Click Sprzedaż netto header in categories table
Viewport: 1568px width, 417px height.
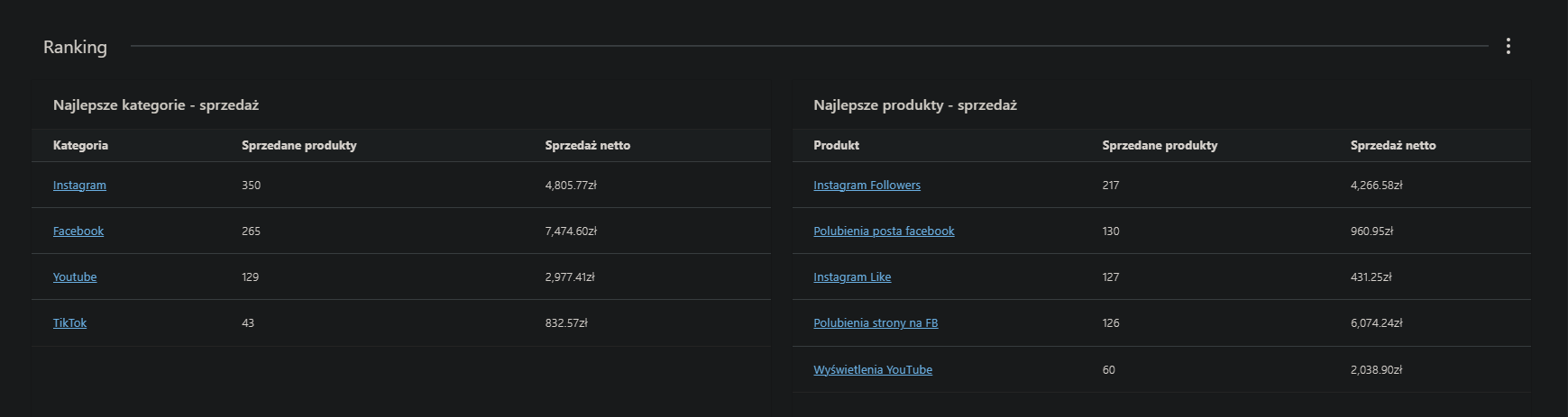point(587,145)
